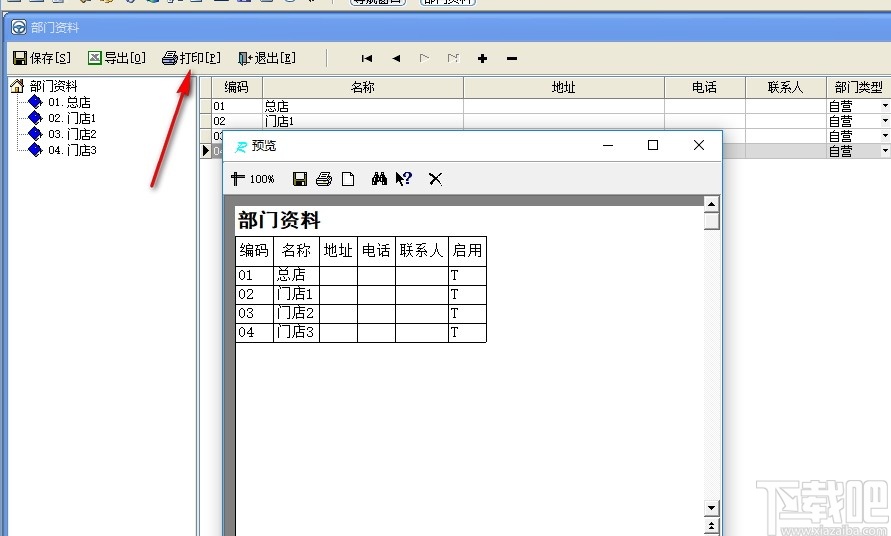The height and width of the screenshot is (536, 891).
Task: Click 总店 cell in preview table
Action: pyautogui.click(x=296, y=275)
